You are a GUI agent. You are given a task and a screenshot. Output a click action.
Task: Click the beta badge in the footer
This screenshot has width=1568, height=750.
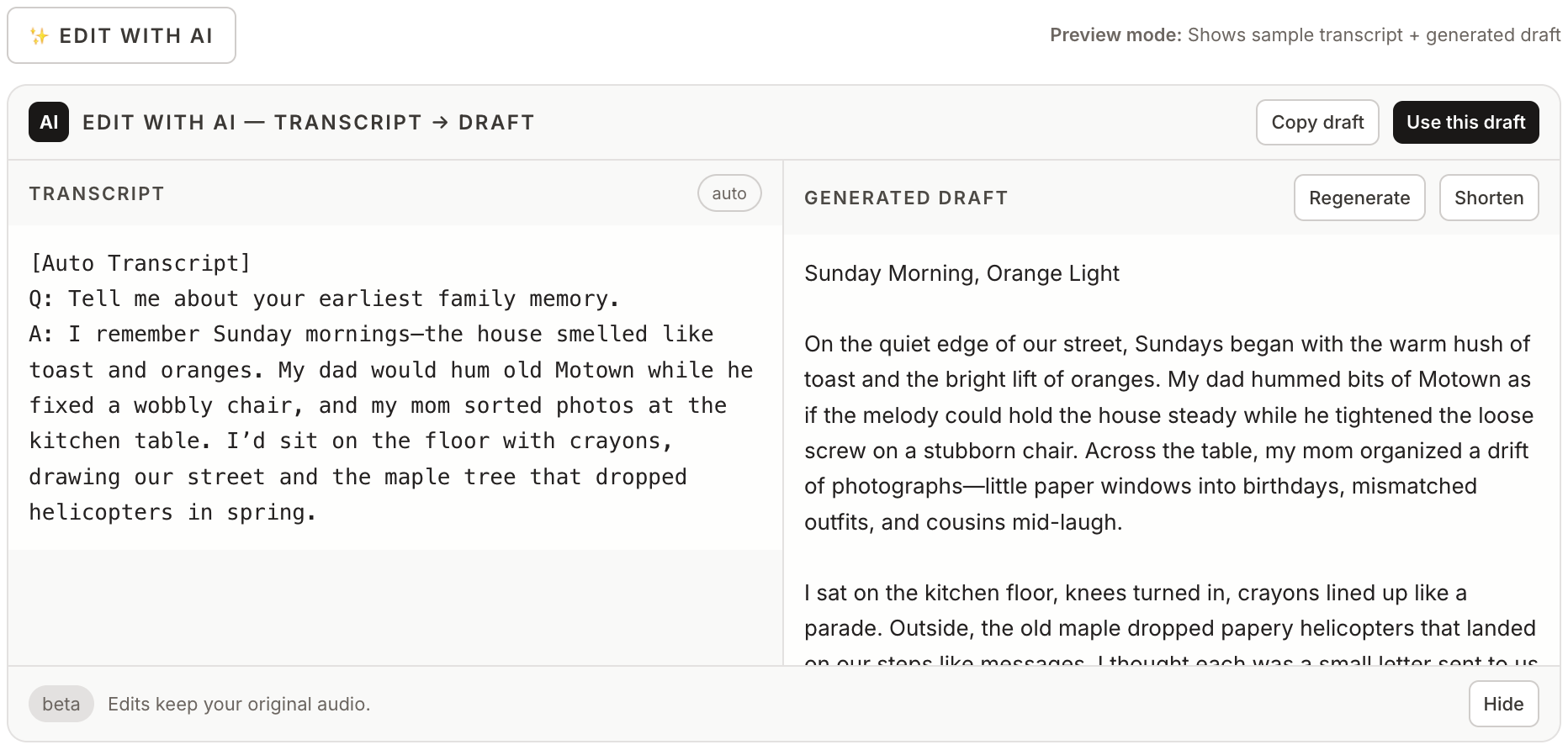coord(61,704)
